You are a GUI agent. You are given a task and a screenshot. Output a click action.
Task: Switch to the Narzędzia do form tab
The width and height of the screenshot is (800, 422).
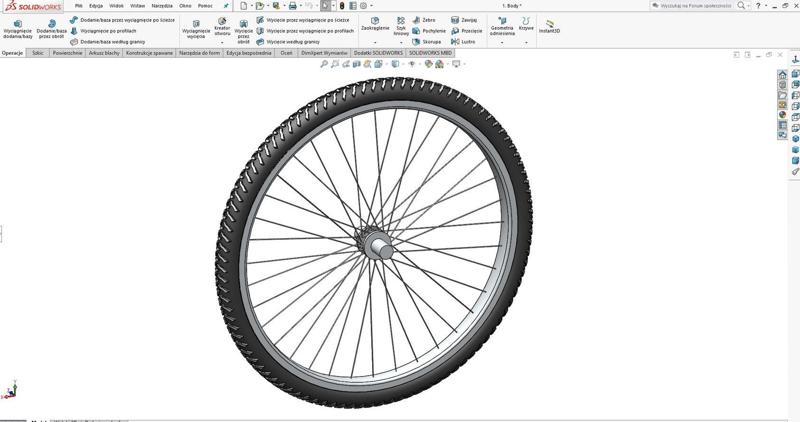click(x=199, y=53)
